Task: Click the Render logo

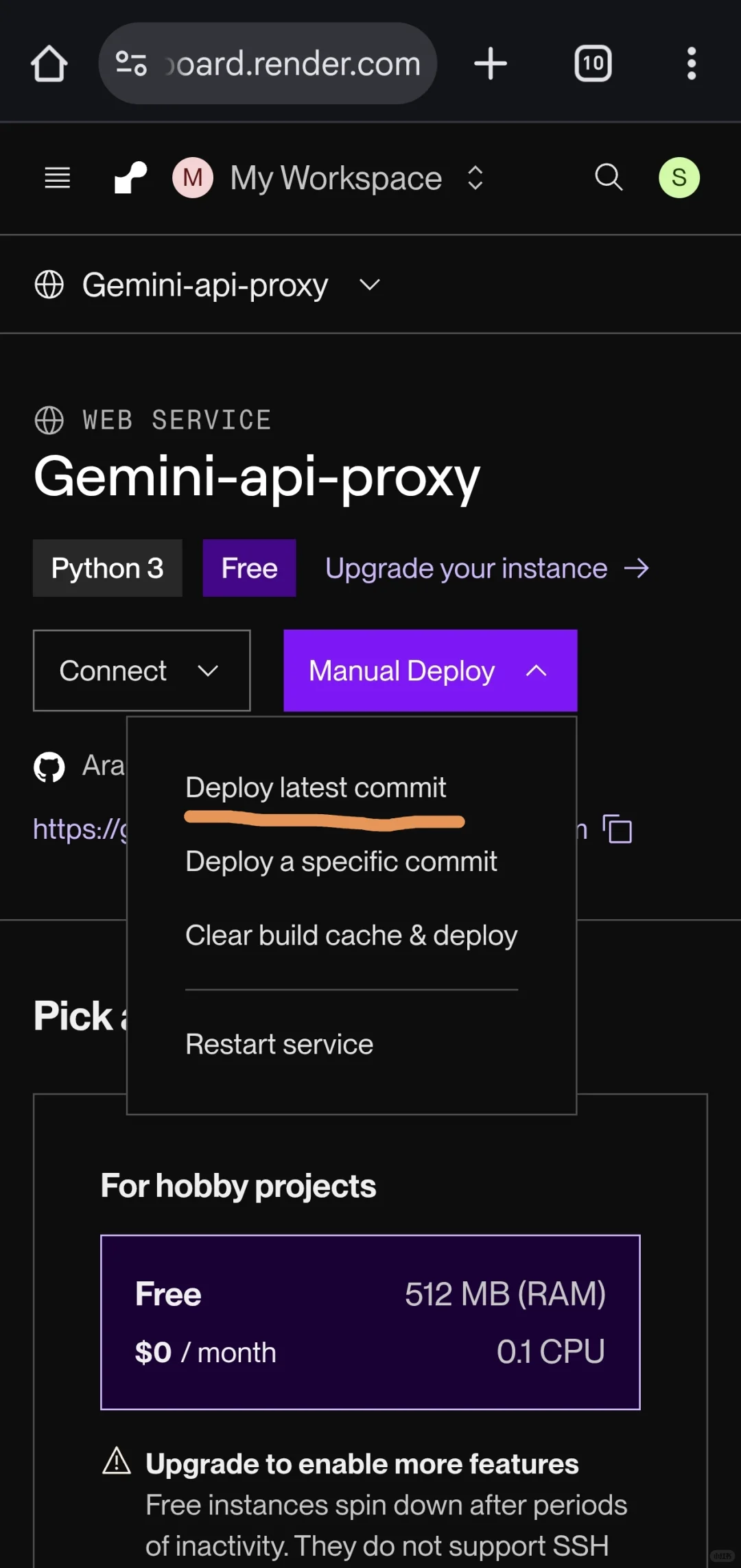Action: 130,178
